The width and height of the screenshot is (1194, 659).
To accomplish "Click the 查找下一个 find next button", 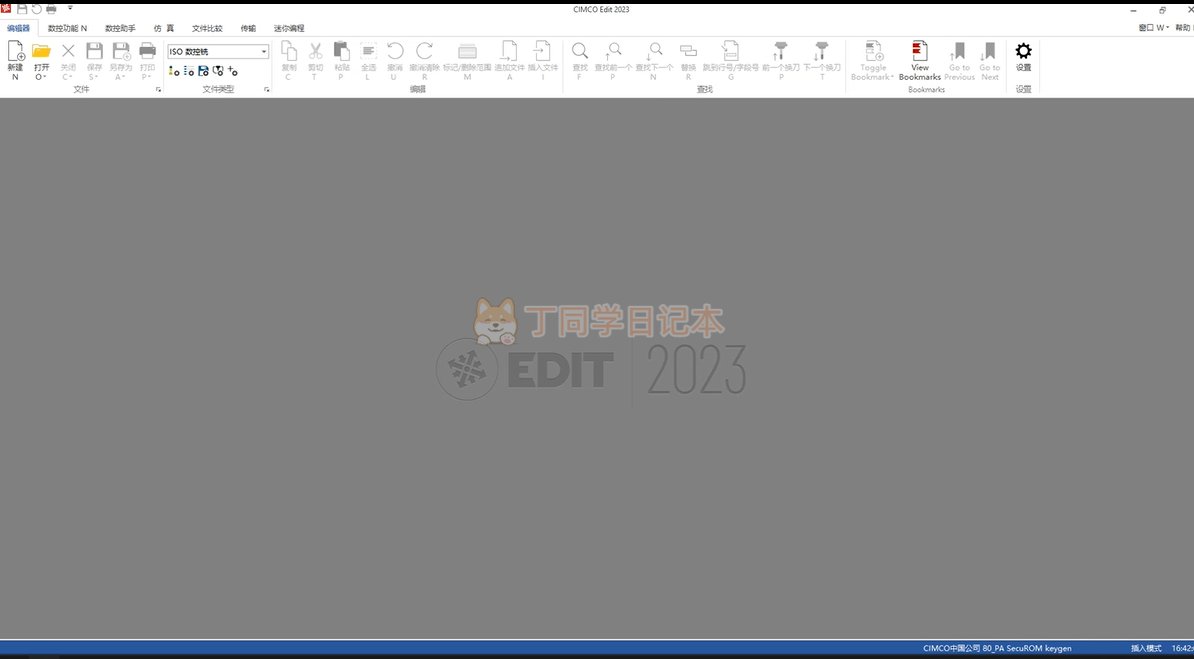I will pyautogui.click(x=654, y=60).
